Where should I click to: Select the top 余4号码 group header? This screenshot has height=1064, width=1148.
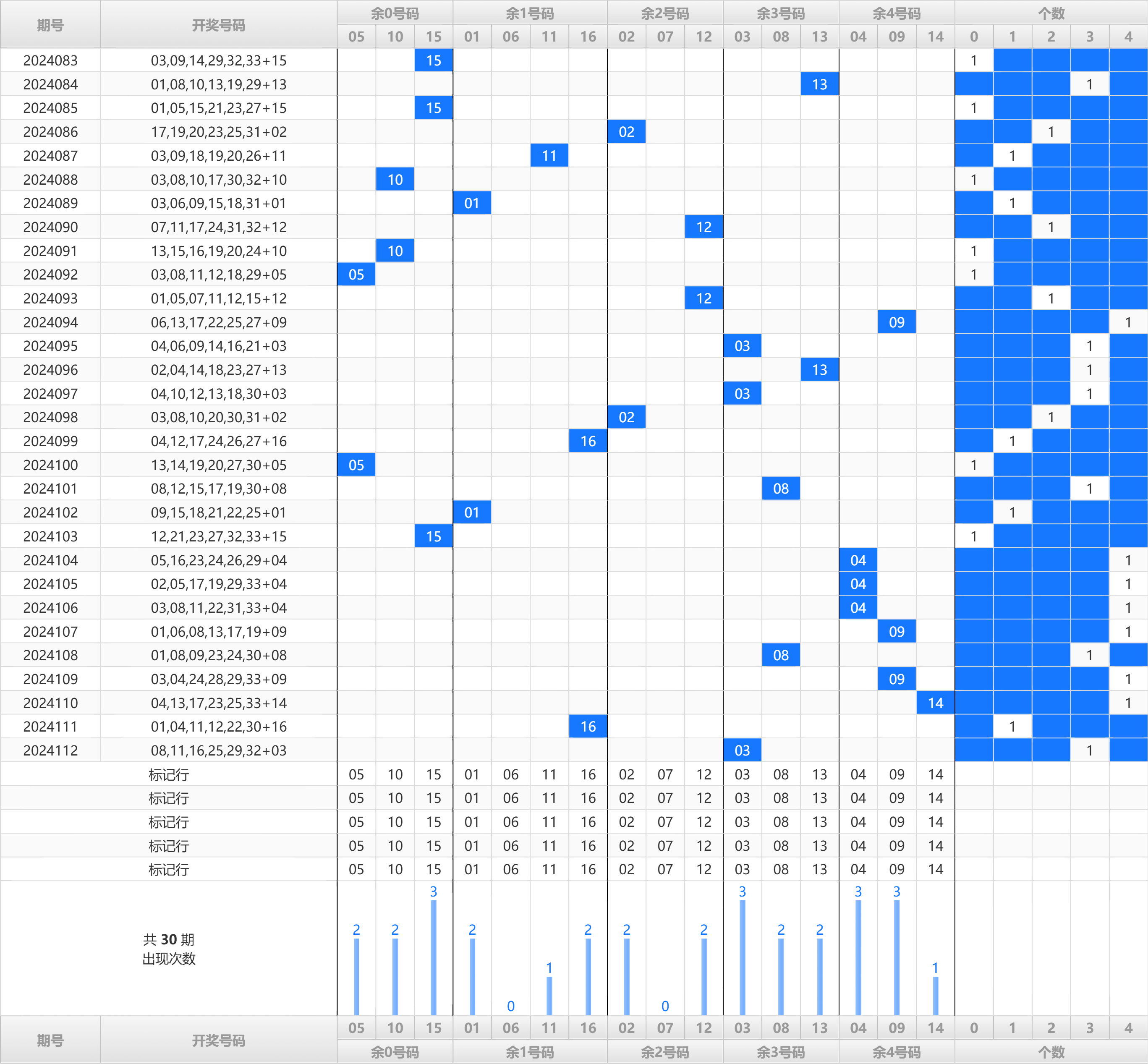pos(897,13)
